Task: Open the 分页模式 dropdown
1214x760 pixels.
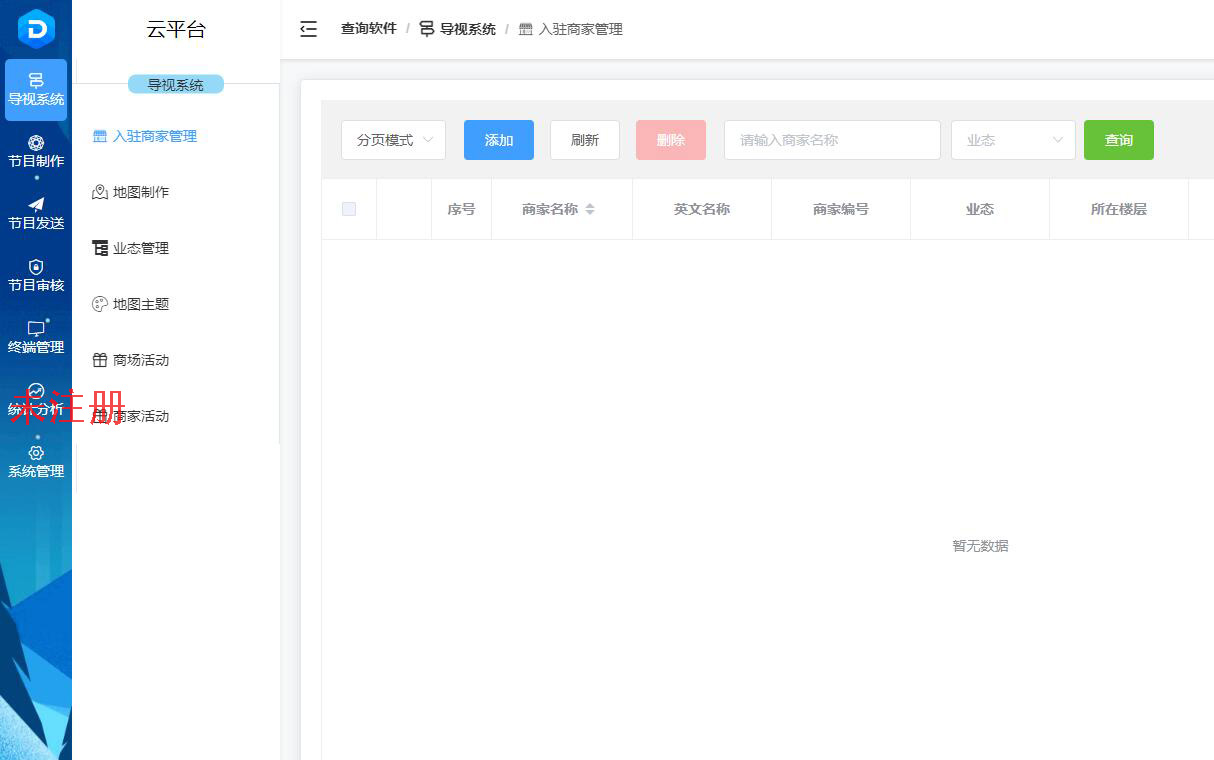Action: click(393, 140)
